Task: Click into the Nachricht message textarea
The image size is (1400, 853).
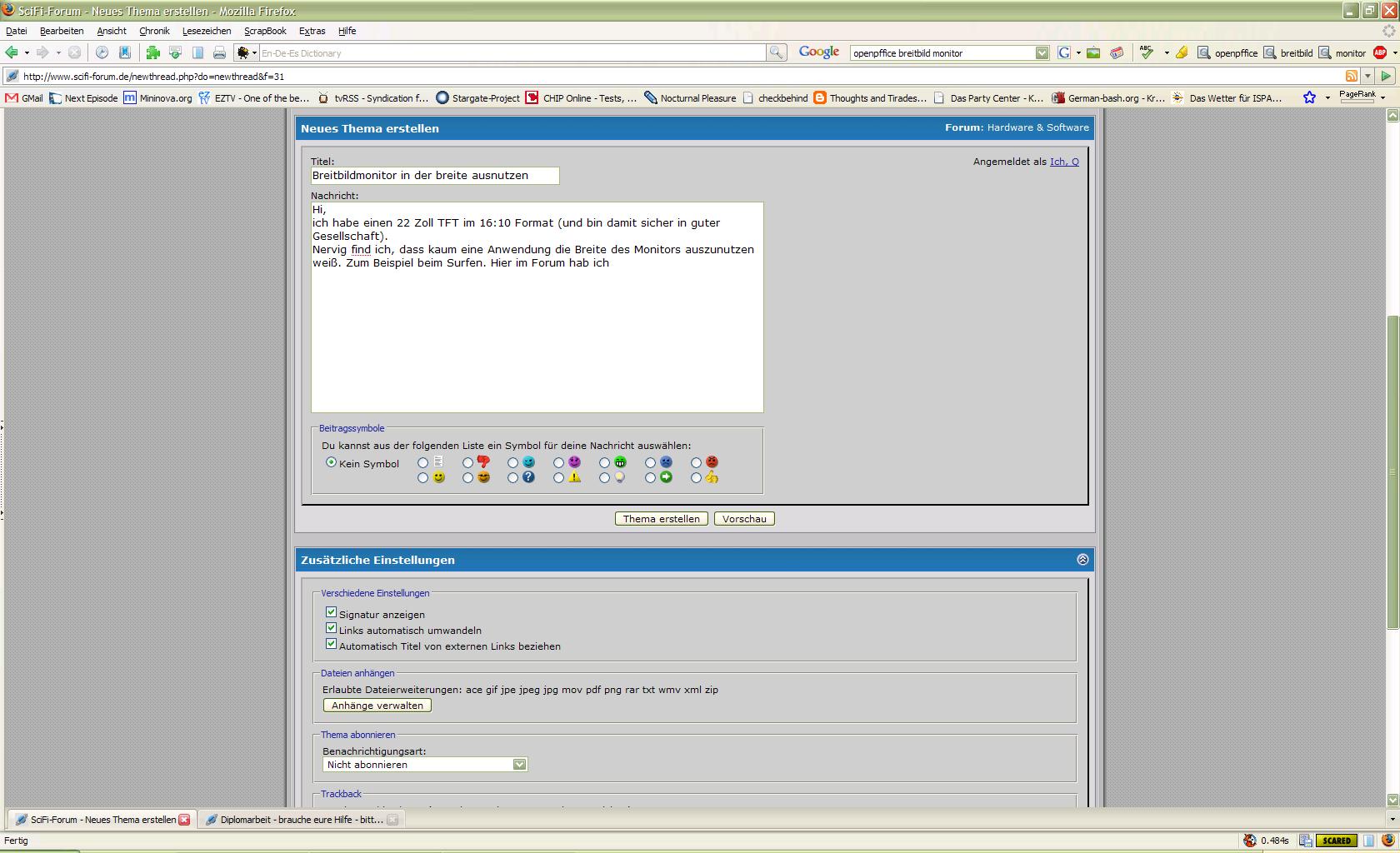Action: pos(537,307)
